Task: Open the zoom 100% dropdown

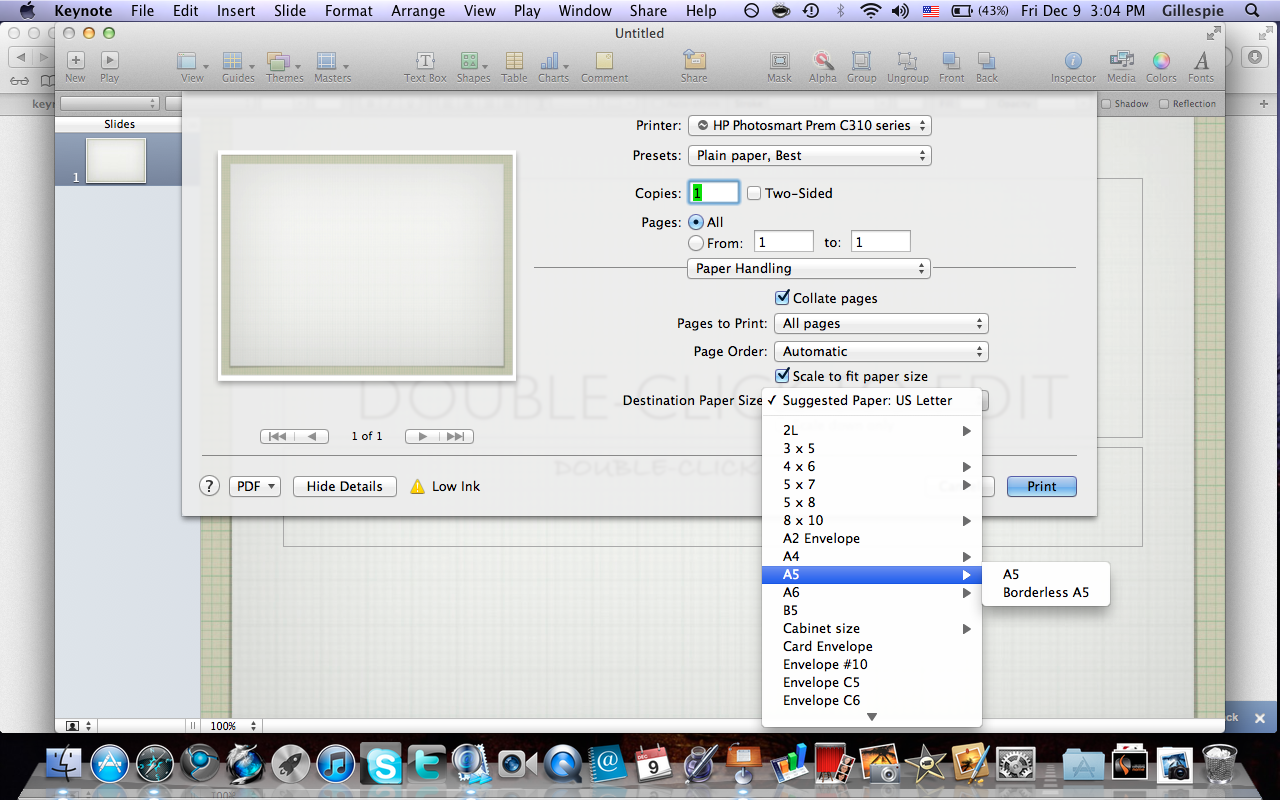Action: click(234, 726)
